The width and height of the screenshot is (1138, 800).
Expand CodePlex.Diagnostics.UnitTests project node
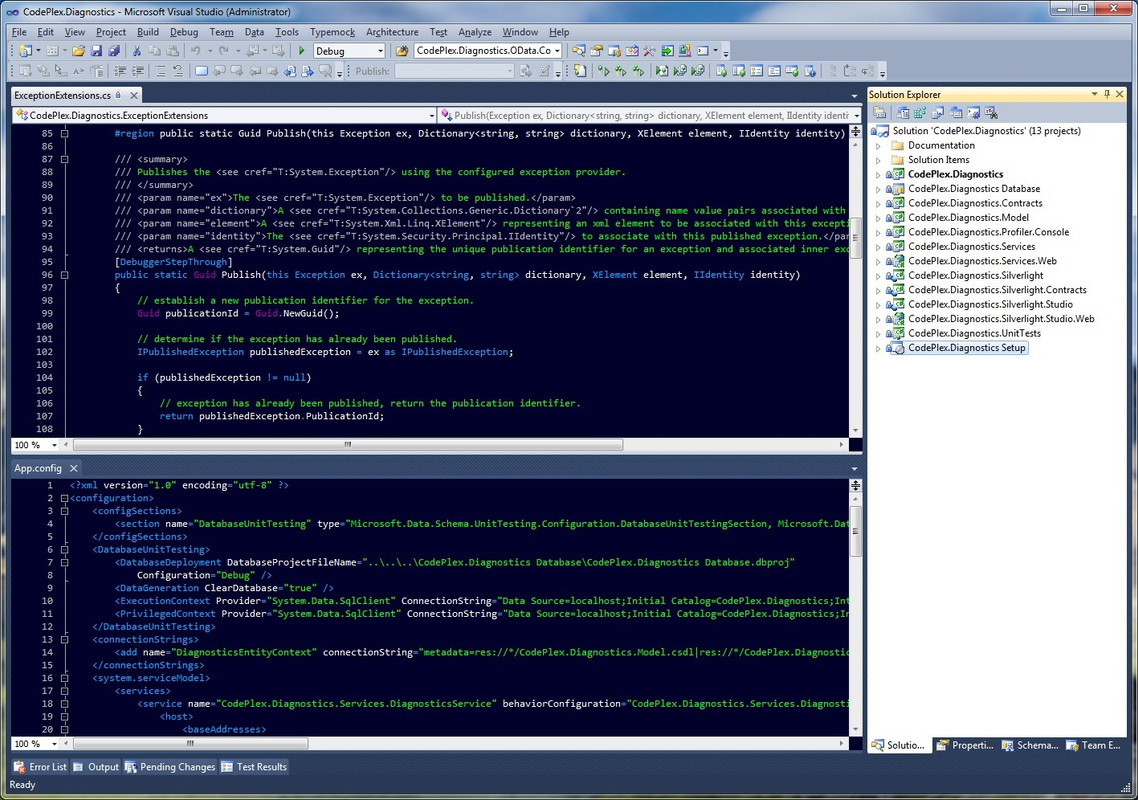click(878, 334)
